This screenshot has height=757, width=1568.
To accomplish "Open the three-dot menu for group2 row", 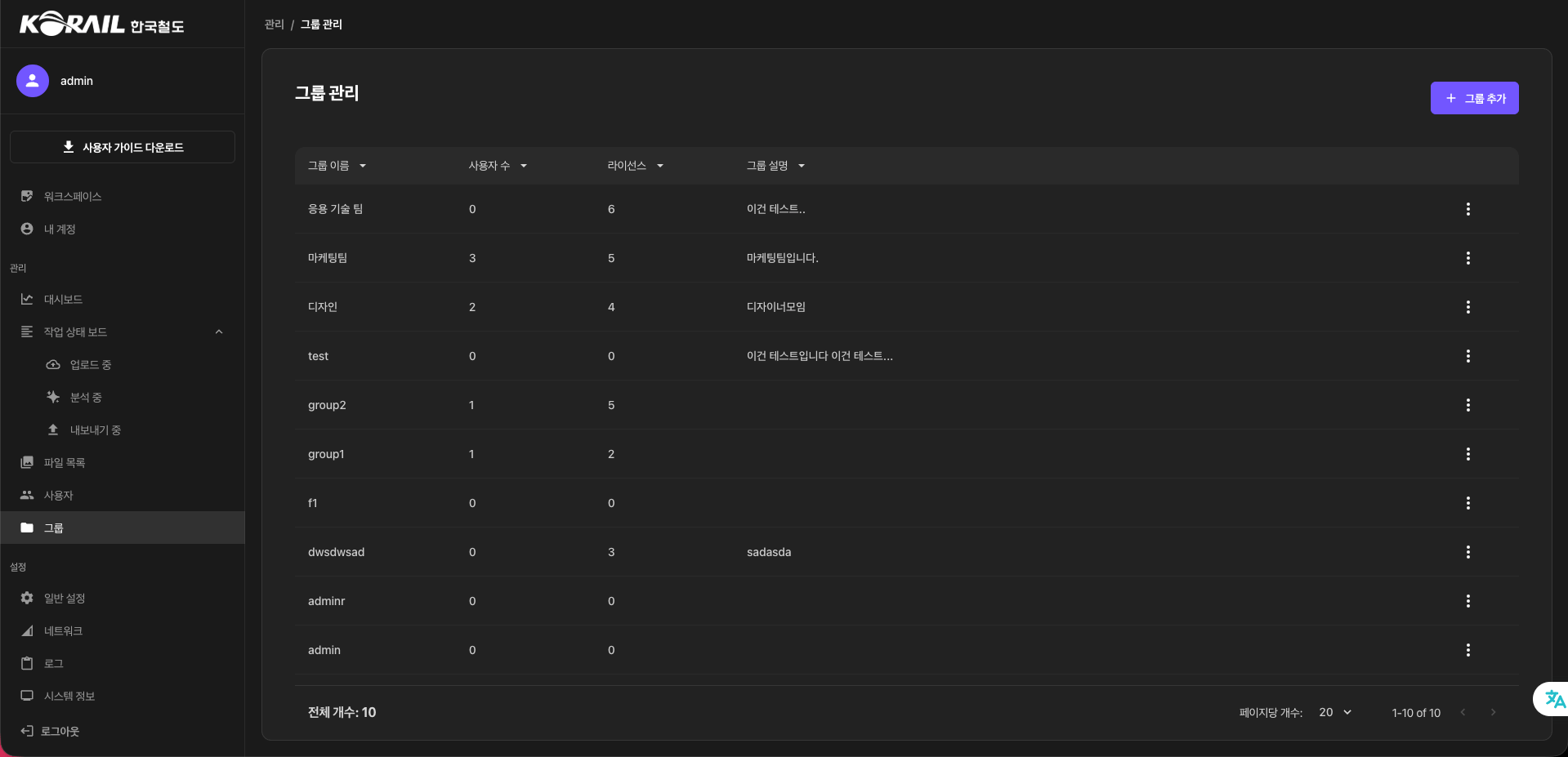I will pos(1467,405).
